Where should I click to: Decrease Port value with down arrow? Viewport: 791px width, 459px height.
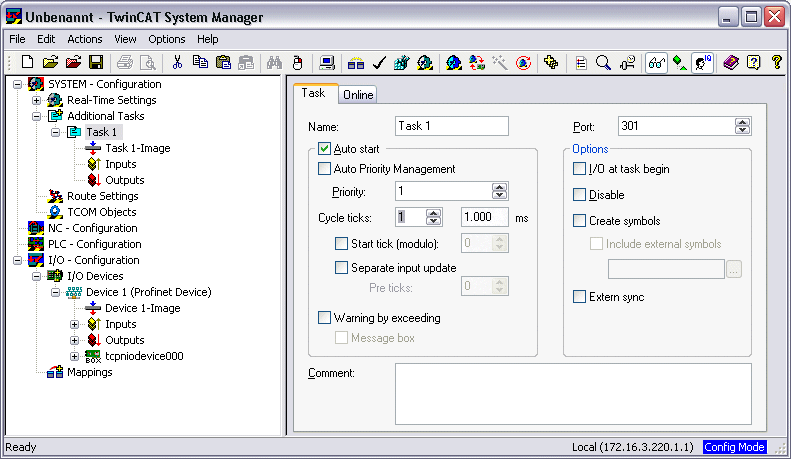[742, 130]
